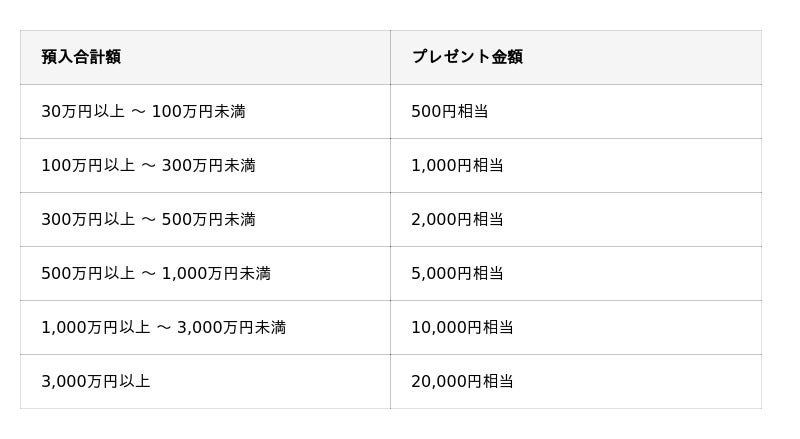Click the 500万円以上 deposit text
This screenshot has width=800, height=439.
coord(88,274)
